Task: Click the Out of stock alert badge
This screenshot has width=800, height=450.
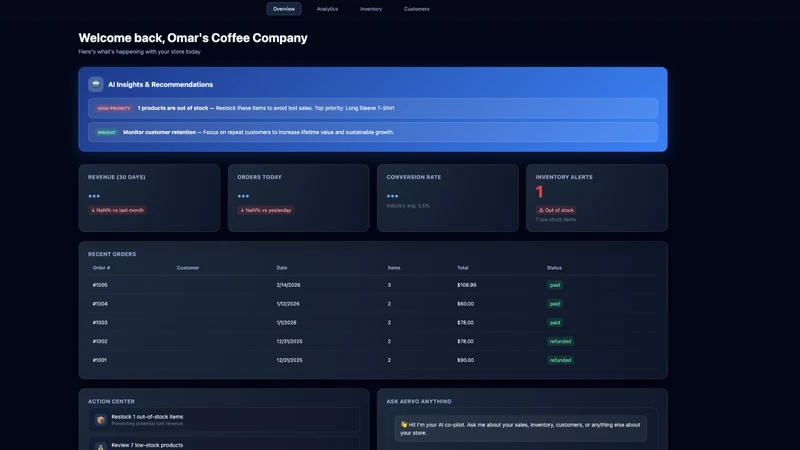Action: click(x=556, y=210)
